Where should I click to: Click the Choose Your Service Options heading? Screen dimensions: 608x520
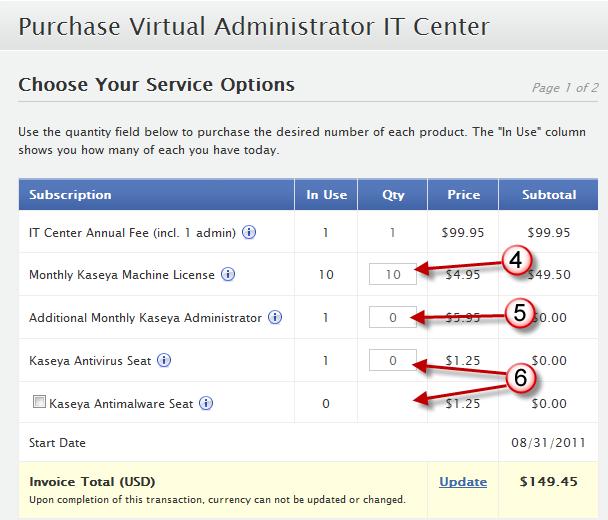(x=157, y=85)
